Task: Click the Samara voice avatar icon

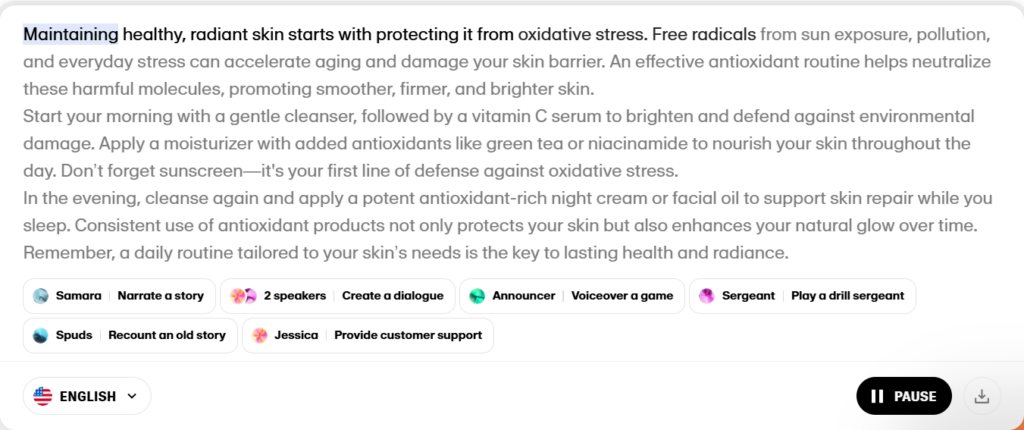Action: [41, 296]
